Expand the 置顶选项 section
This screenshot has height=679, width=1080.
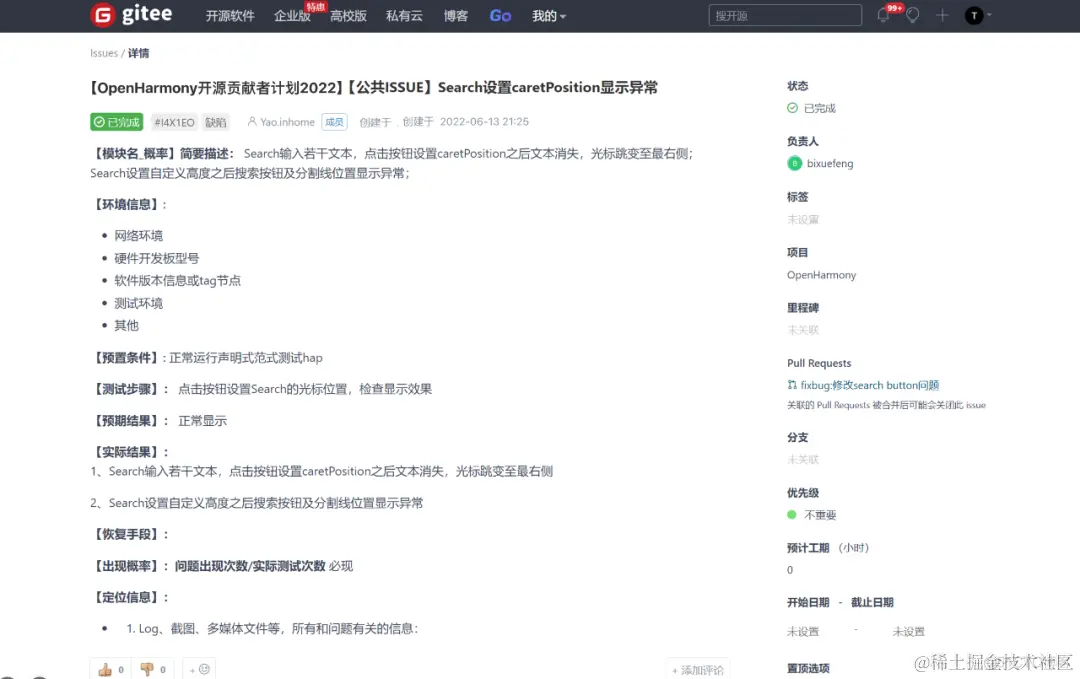coord(808,667)
